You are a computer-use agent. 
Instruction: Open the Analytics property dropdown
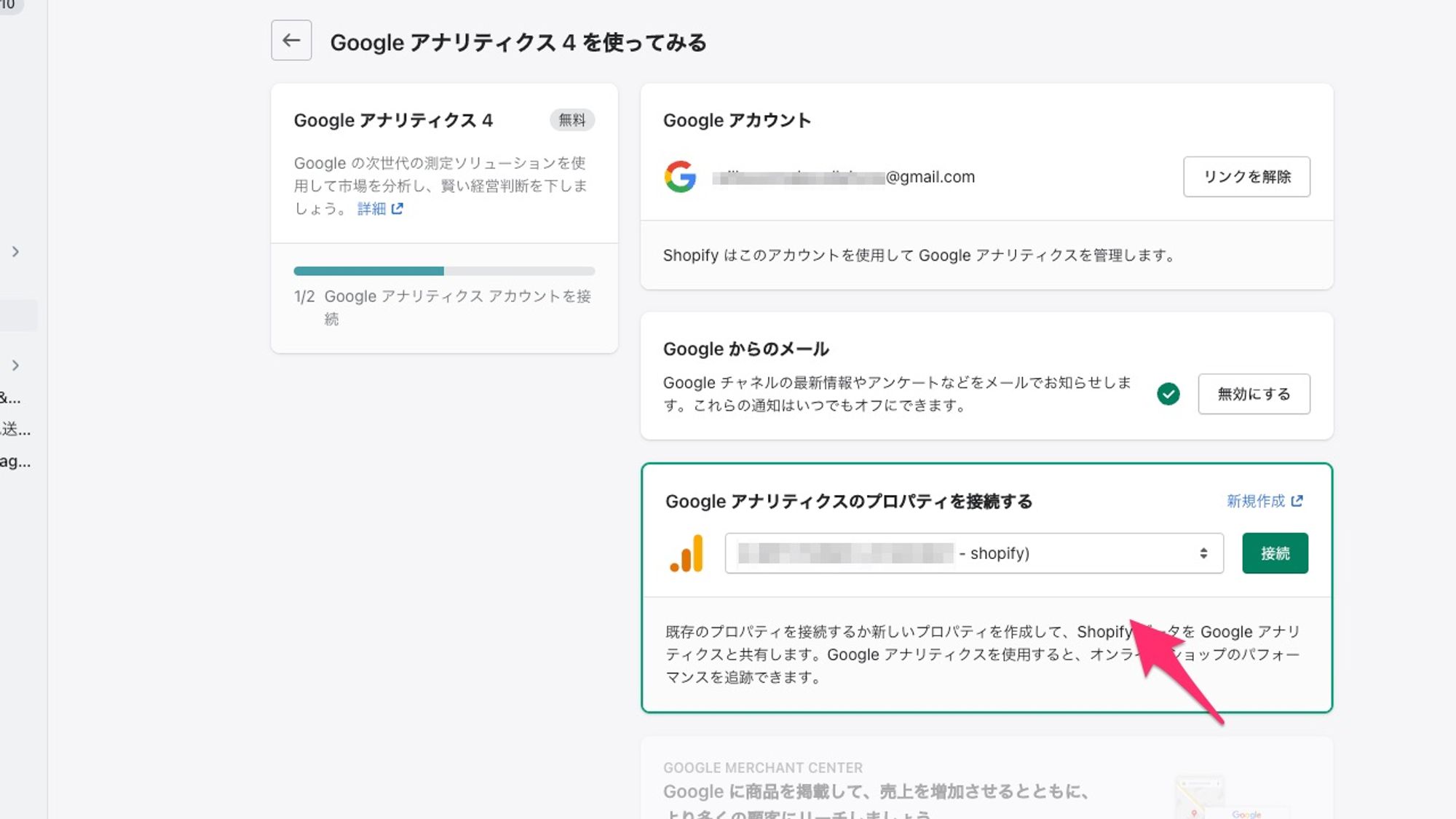(x=974, y=553)
